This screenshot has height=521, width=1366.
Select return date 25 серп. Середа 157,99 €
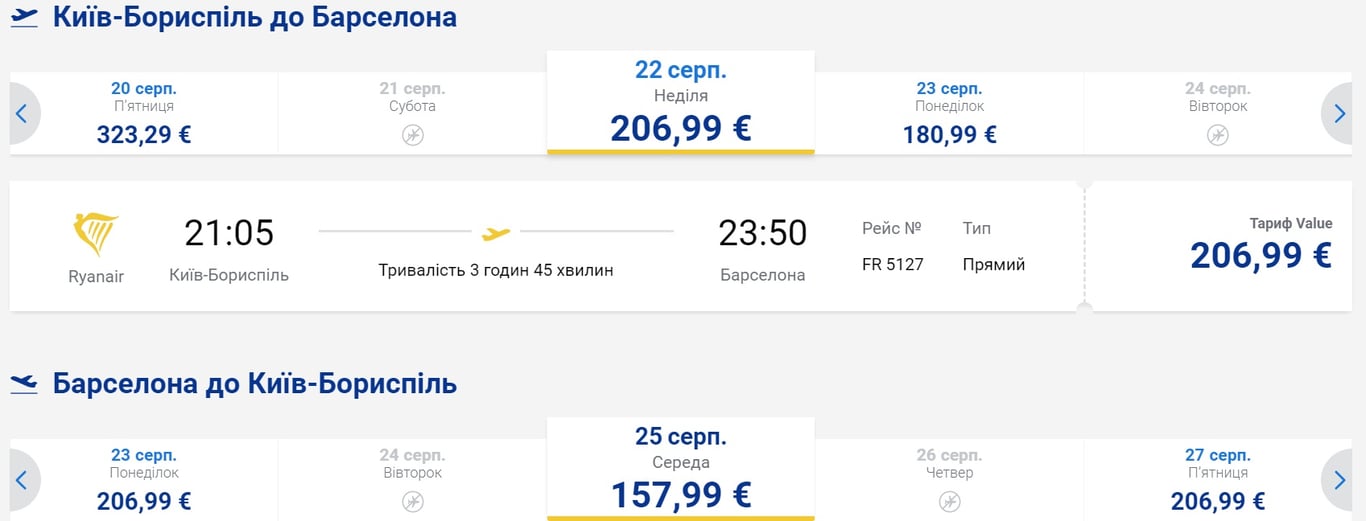pyautogui.click(x=680, y=472)
